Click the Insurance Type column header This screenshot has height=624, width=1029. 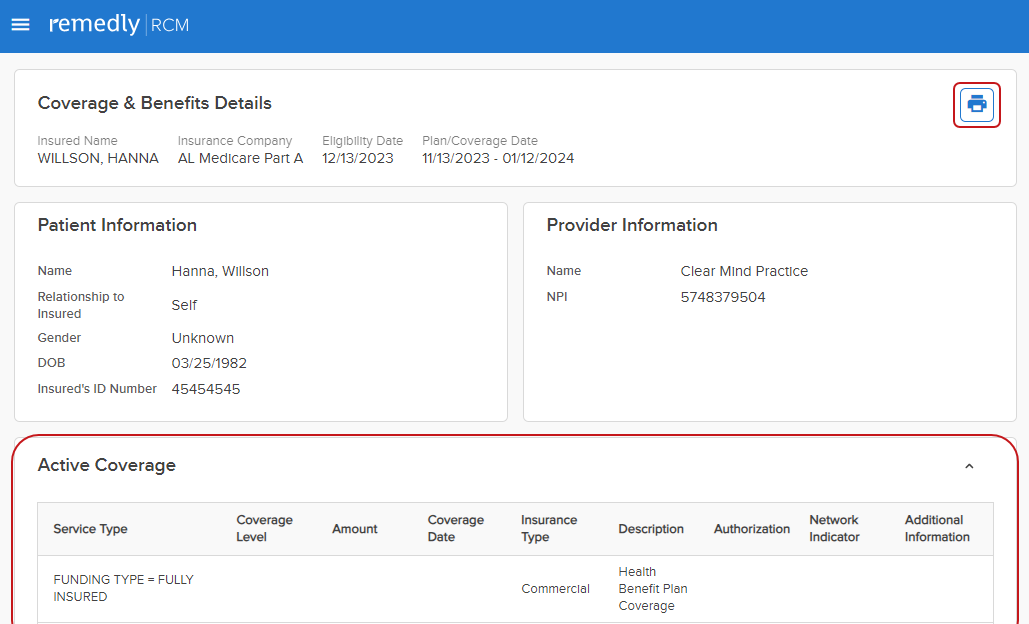click(548, 528)
